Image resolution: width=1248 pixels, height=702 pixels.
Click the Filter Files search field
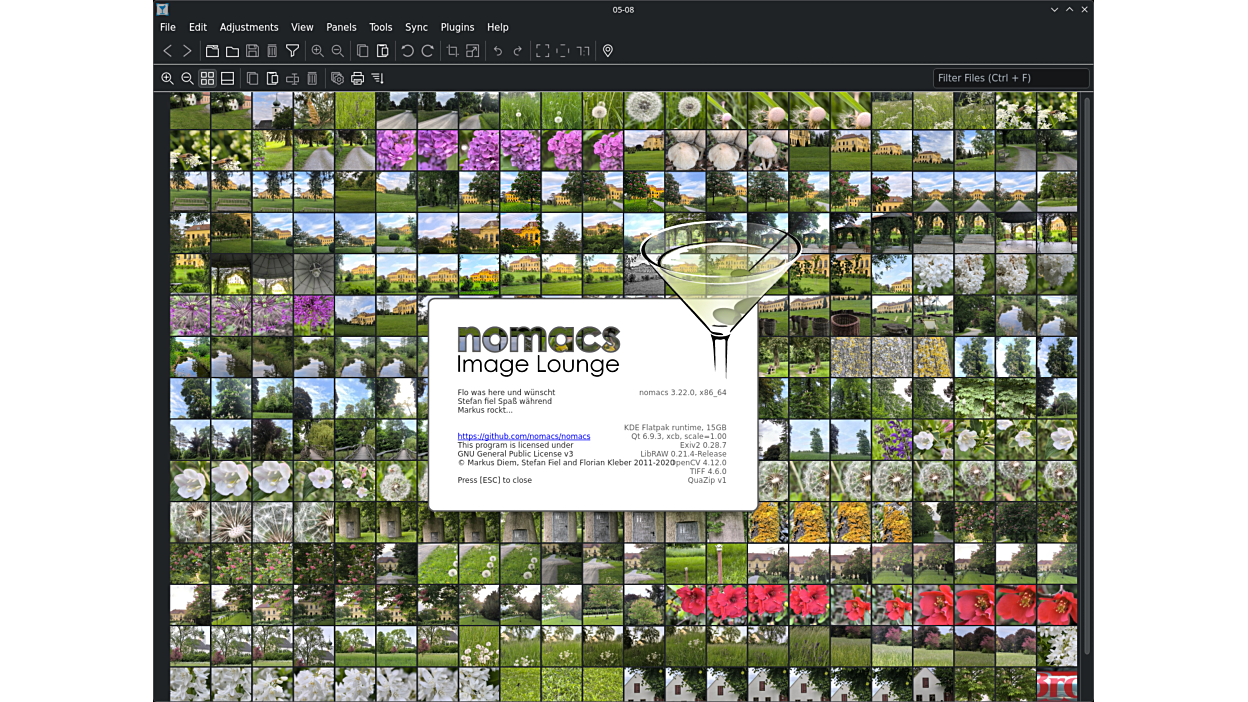(x=1010, y=78)
